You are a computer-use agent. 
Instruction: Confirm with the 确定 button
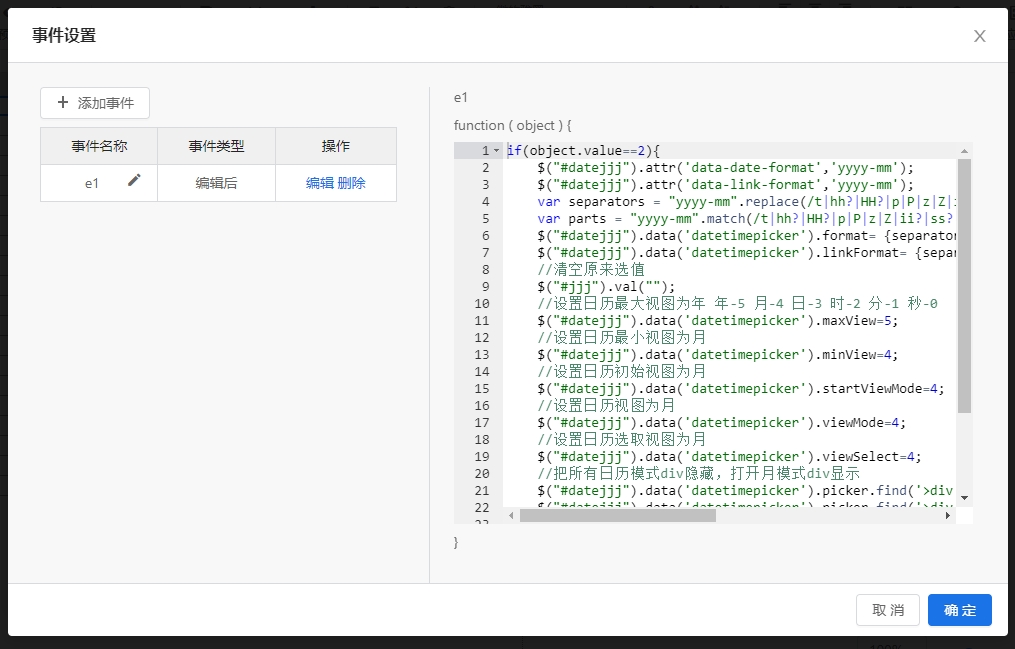(959, 610)
